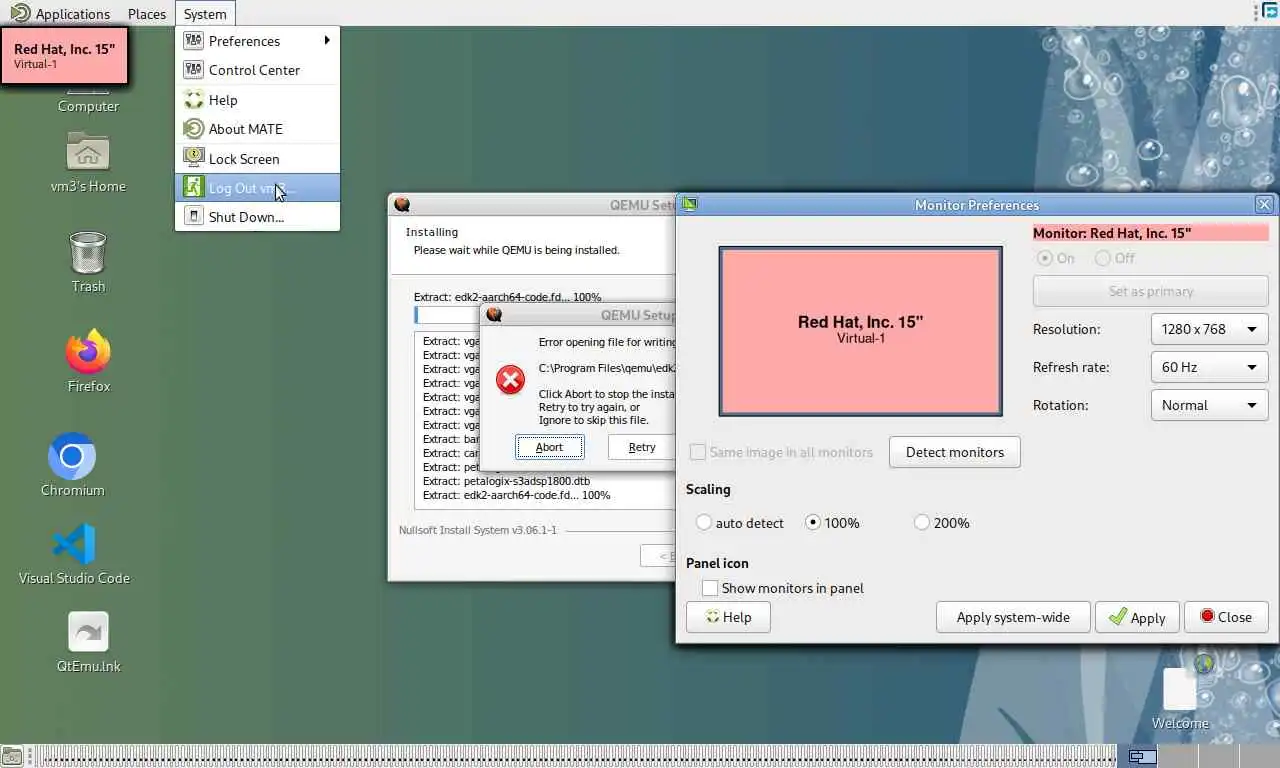Click the red error icon in QEMU dialog

510,380
